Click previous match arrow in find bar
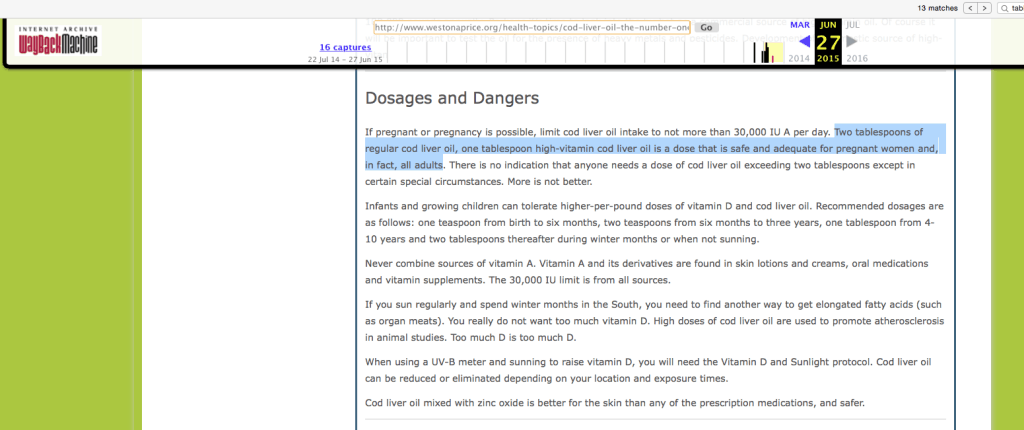The width and height of the screenshot is (1024, 430). click(970, 8)
